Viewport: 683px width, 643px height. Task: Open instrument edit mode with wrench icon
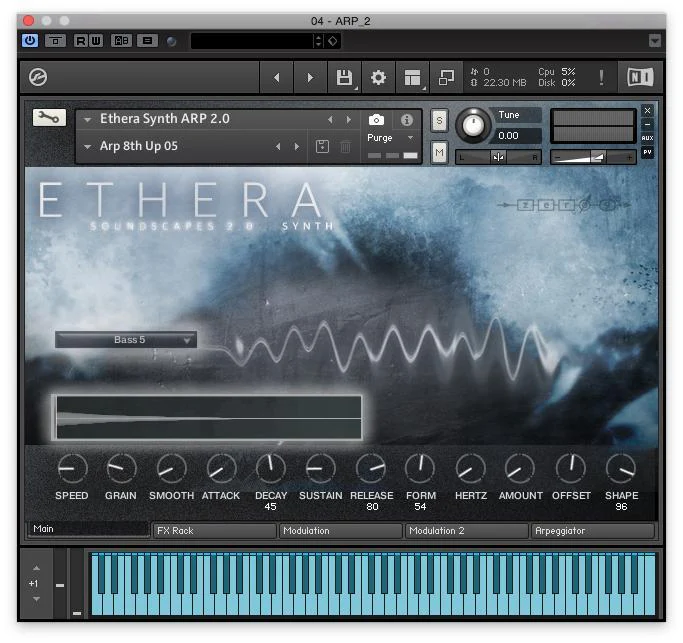click(x=49, y=118)
